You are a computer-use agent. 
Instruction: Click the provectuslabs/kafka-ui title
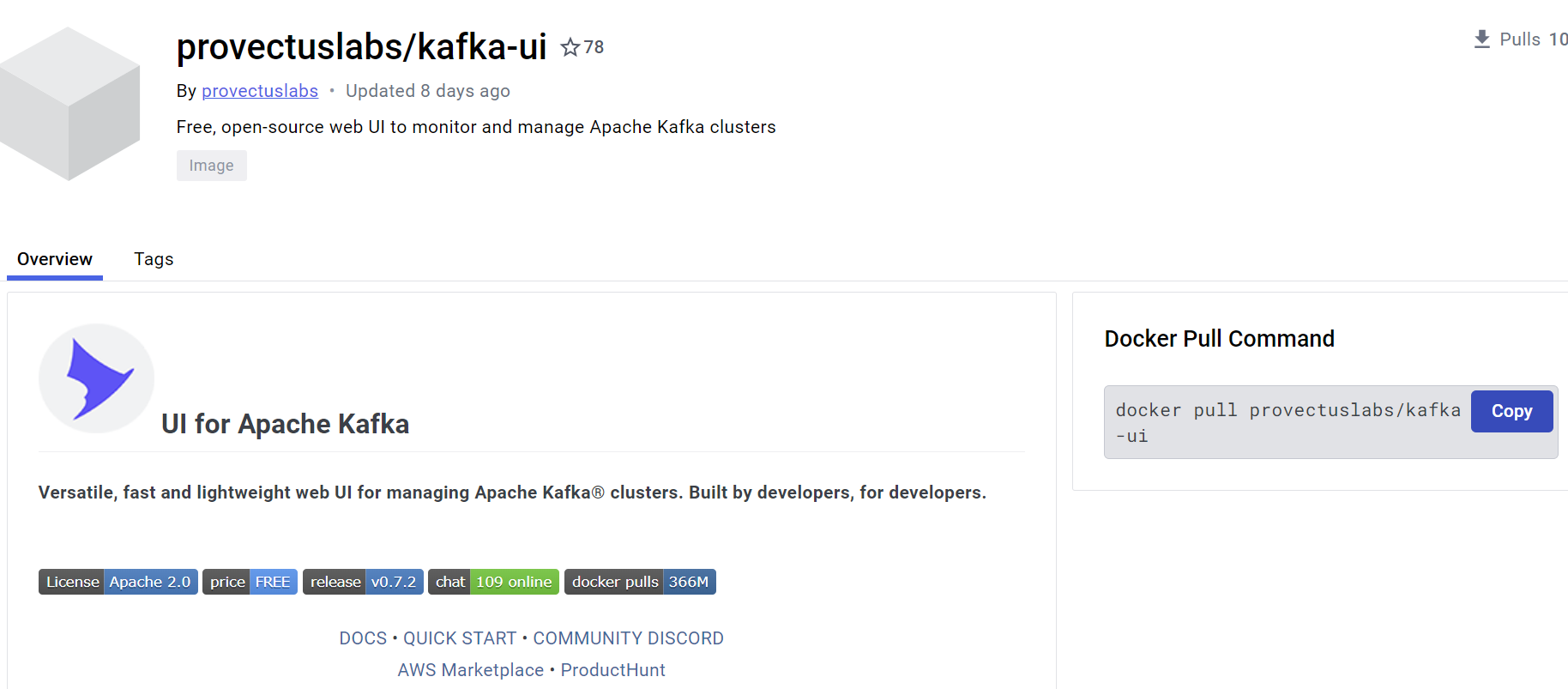tap(361, 46)
